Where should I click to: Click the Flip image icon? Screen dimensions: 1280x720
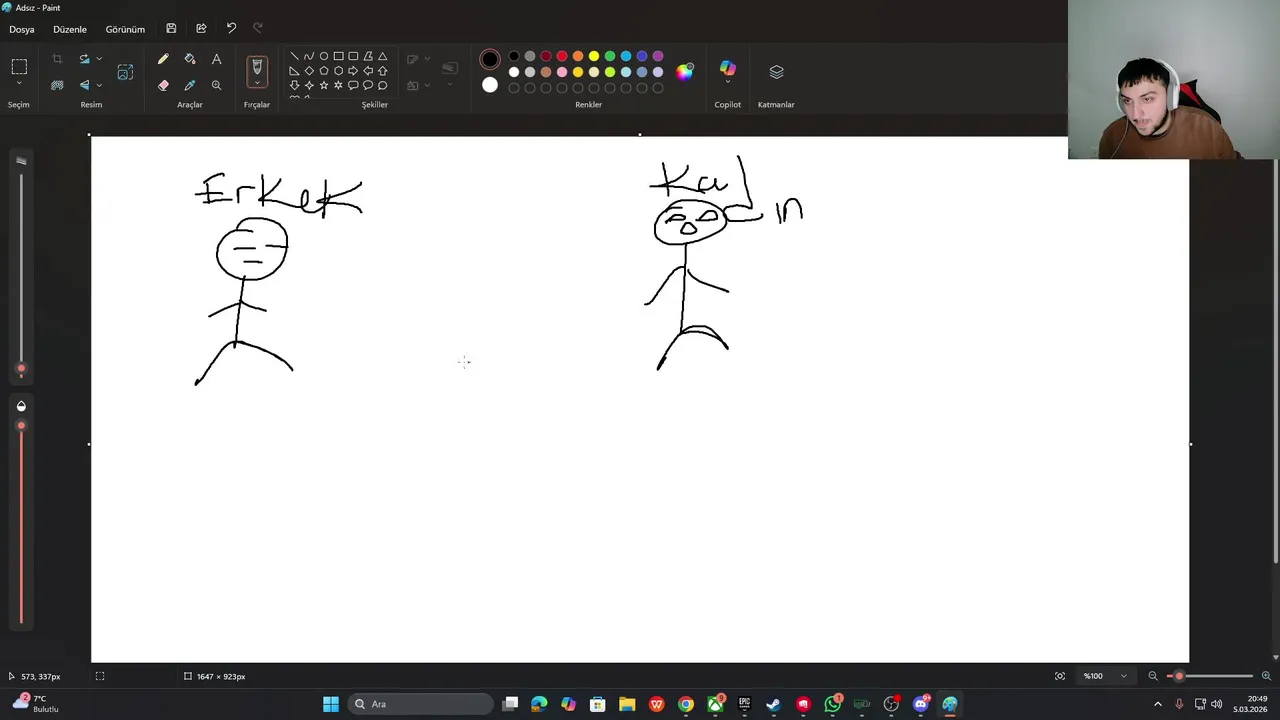[84, 86]
